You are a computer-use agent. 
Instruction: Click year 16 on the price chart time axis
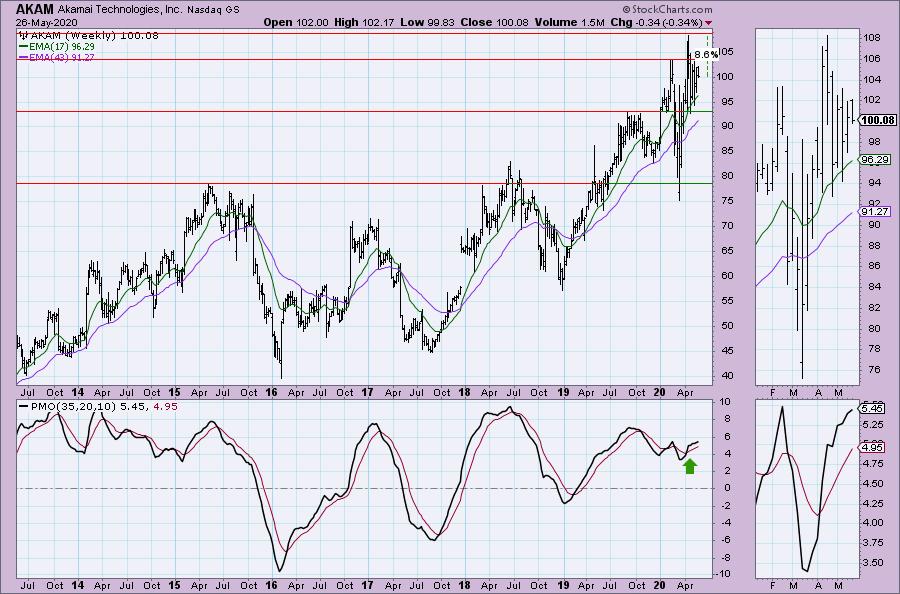(x=271, y=393)
